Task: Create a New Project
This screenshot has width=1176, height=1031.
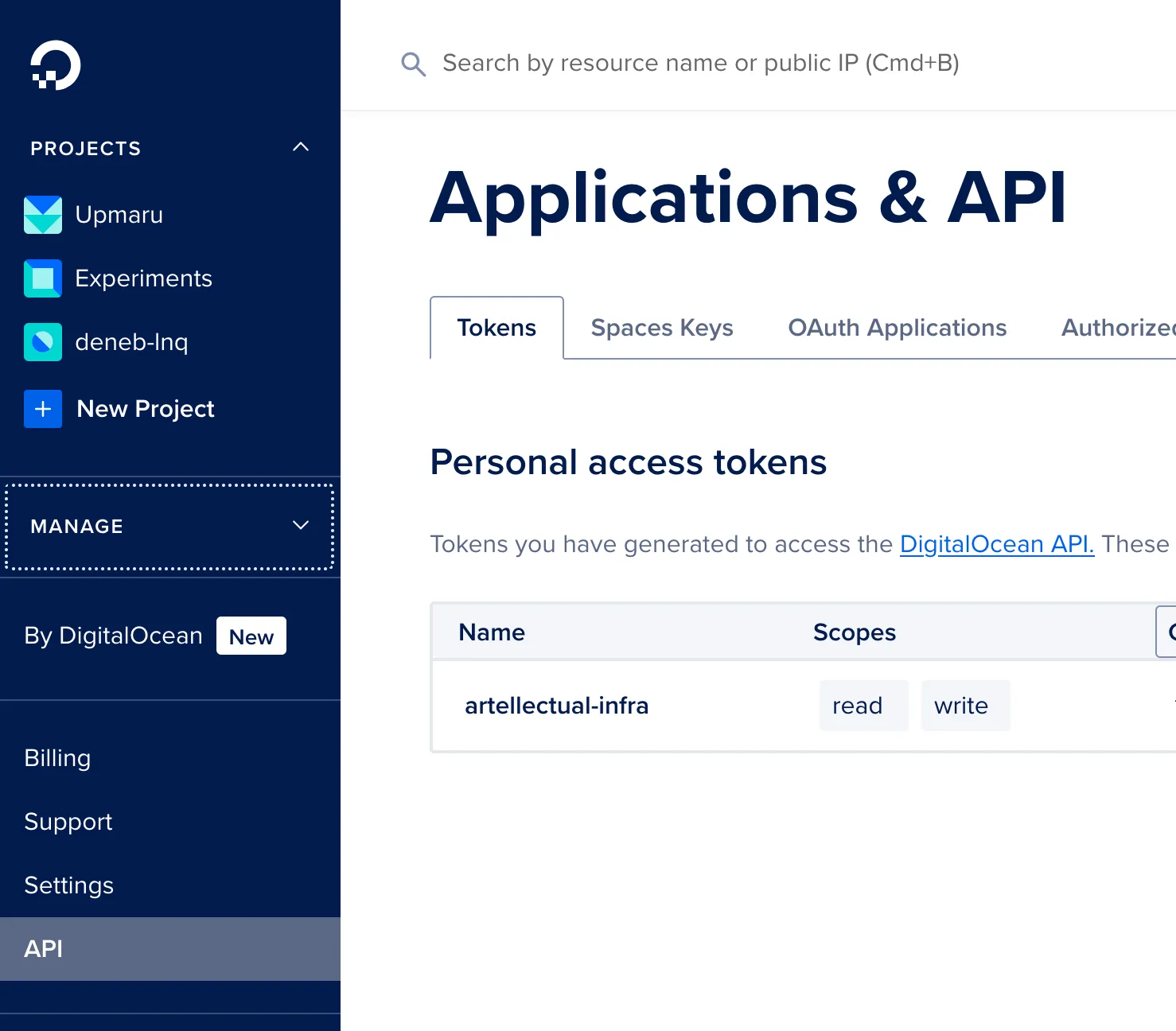Action: click(146, 409)
